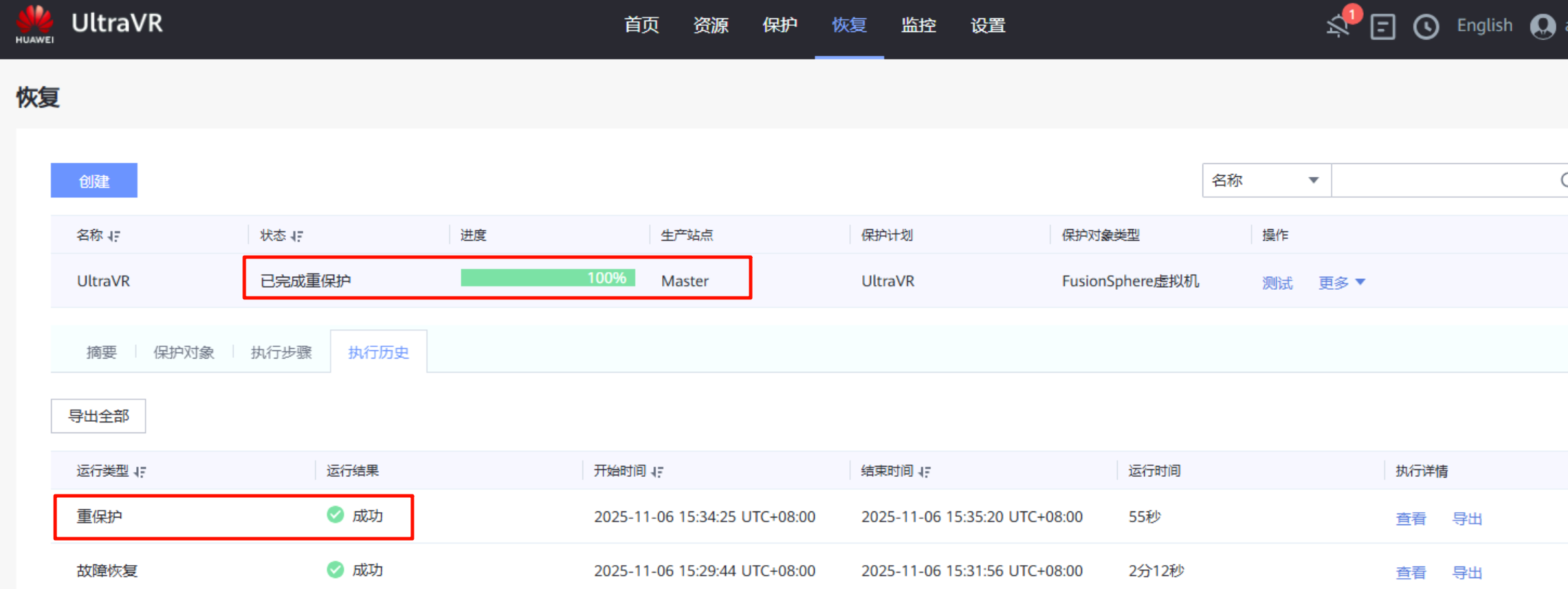Sort recovery plans by 名称 column icon
1568x589 pixels.
coord(114,236)
